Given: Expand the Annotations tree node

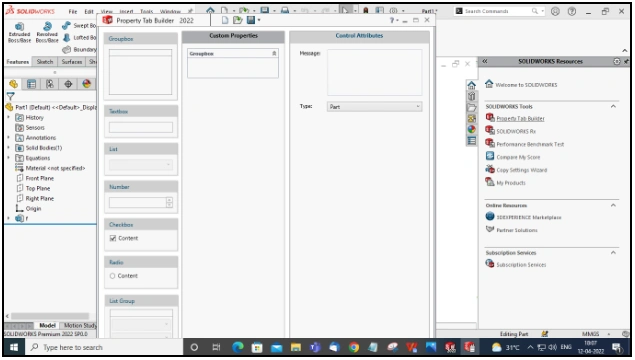Looking at the screenshot, I should pyautogui.click(x=9, y=138).
